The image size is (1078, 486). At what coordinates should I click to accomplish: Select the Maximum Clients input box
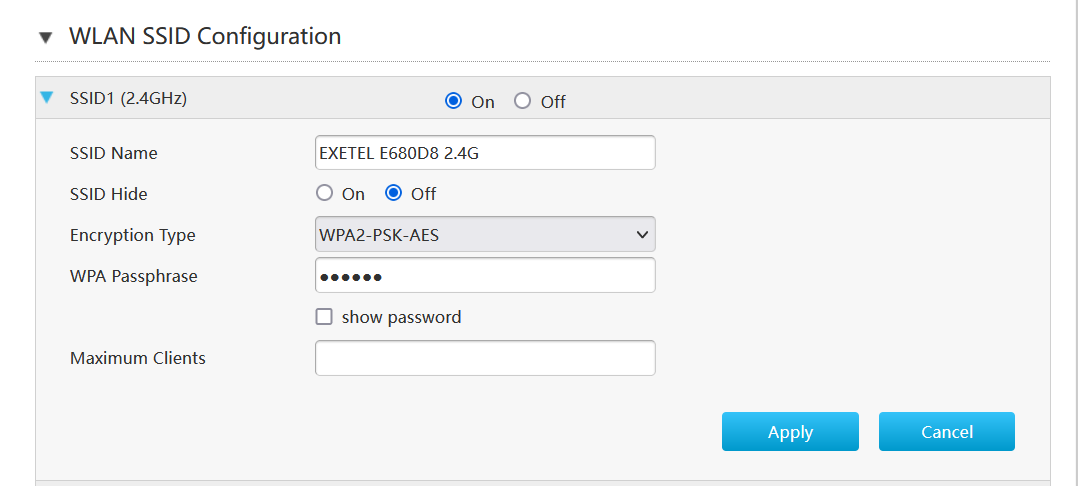[485, 358]
